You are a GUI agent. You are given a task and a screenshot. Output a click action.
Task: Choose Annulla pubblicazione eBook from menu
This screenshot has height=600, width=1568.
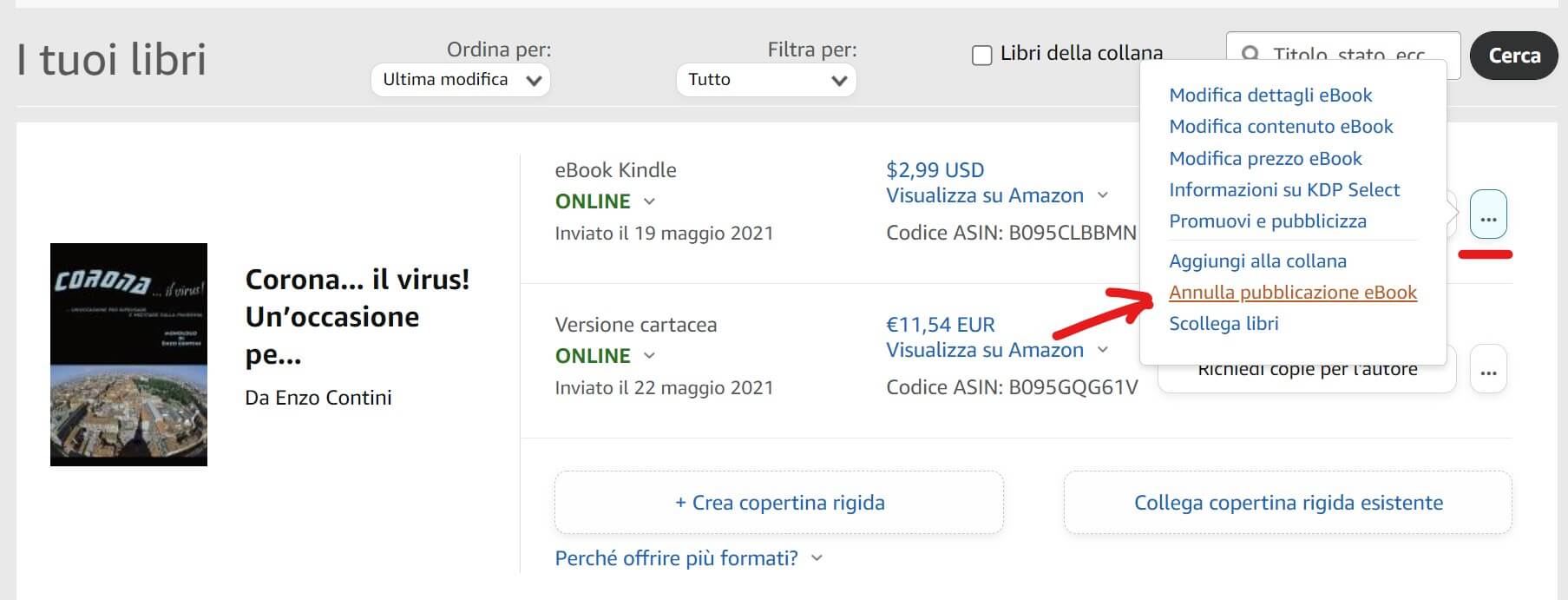click(1292, 293)
